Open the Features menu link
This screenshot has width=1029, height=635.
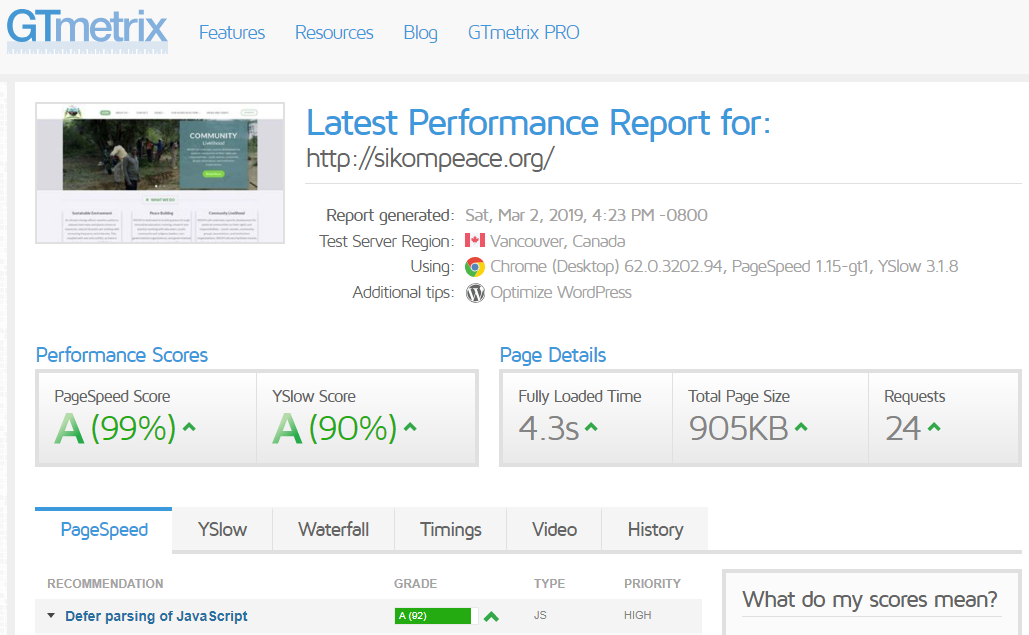click(x=232, y=33)
